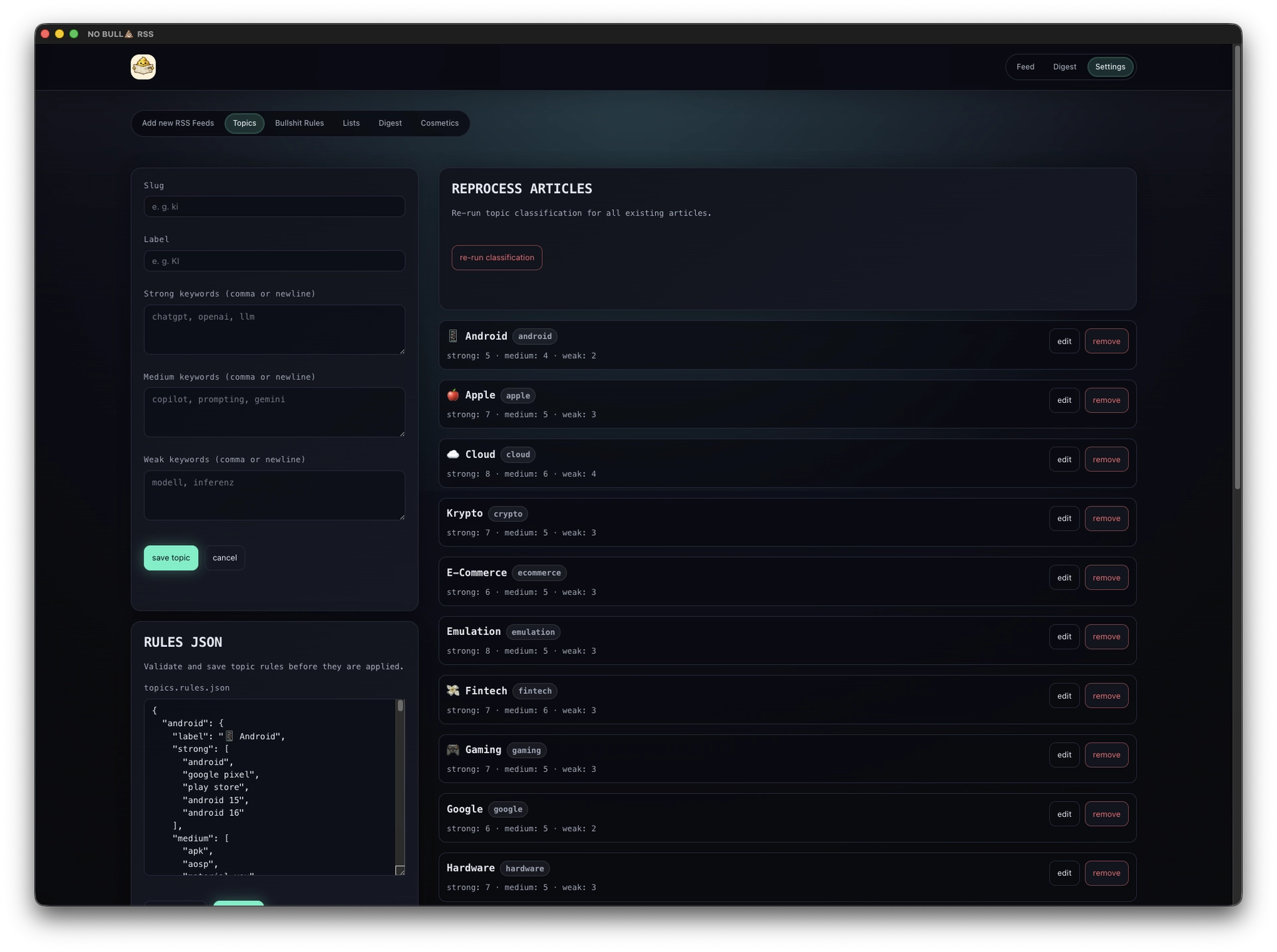Click the 'emulation' slug badge

(x=533, y=632)
